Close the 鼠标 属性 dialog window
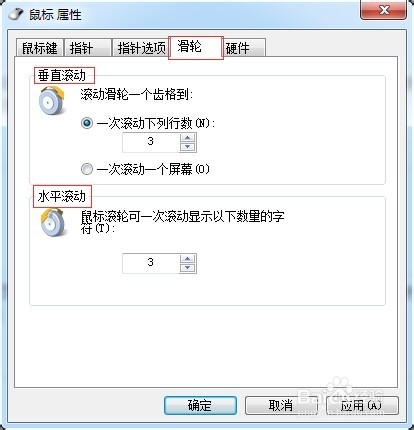Image resolution: width=414 pixels, height=430 pixels. 383,9
